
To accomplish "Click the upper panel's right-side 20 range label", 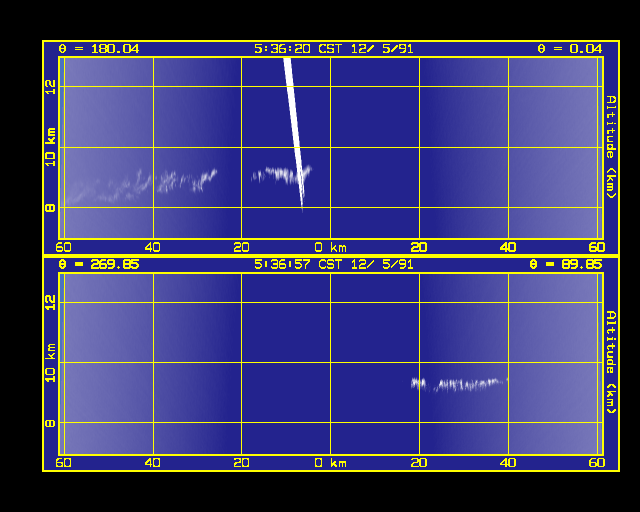I will [419, 247].
